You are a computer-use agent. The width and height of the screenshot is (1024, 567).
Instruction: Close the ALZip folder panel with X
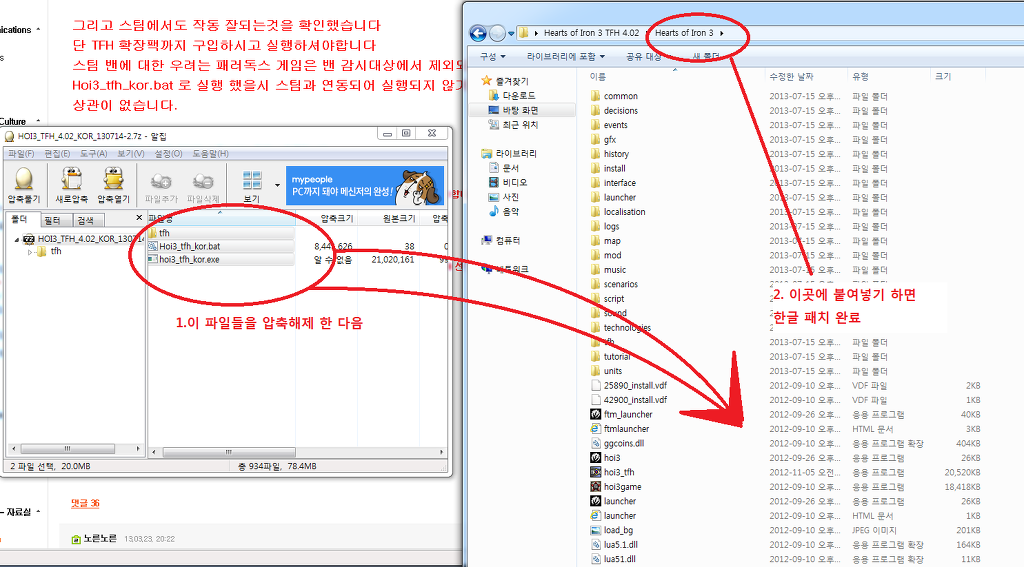138,218
